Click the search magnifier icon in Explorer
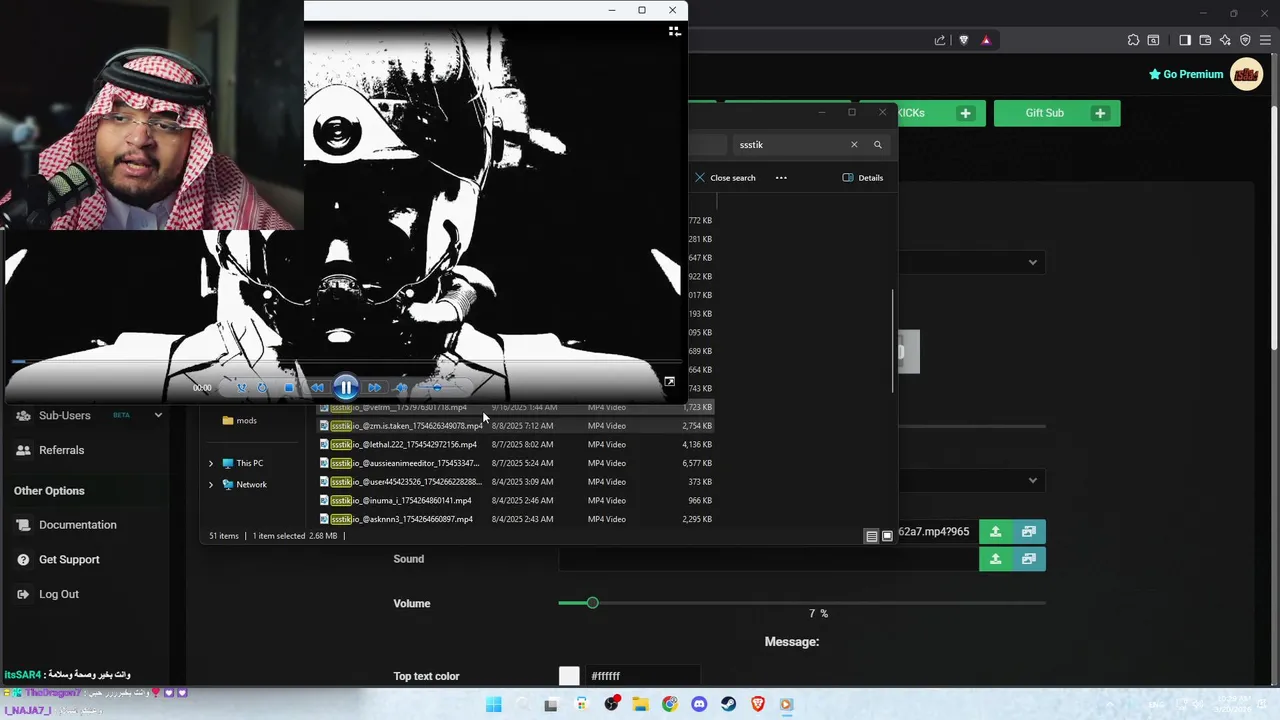Image resolution: width=1280 pixels, height=720 pixels. pos(878,145)
